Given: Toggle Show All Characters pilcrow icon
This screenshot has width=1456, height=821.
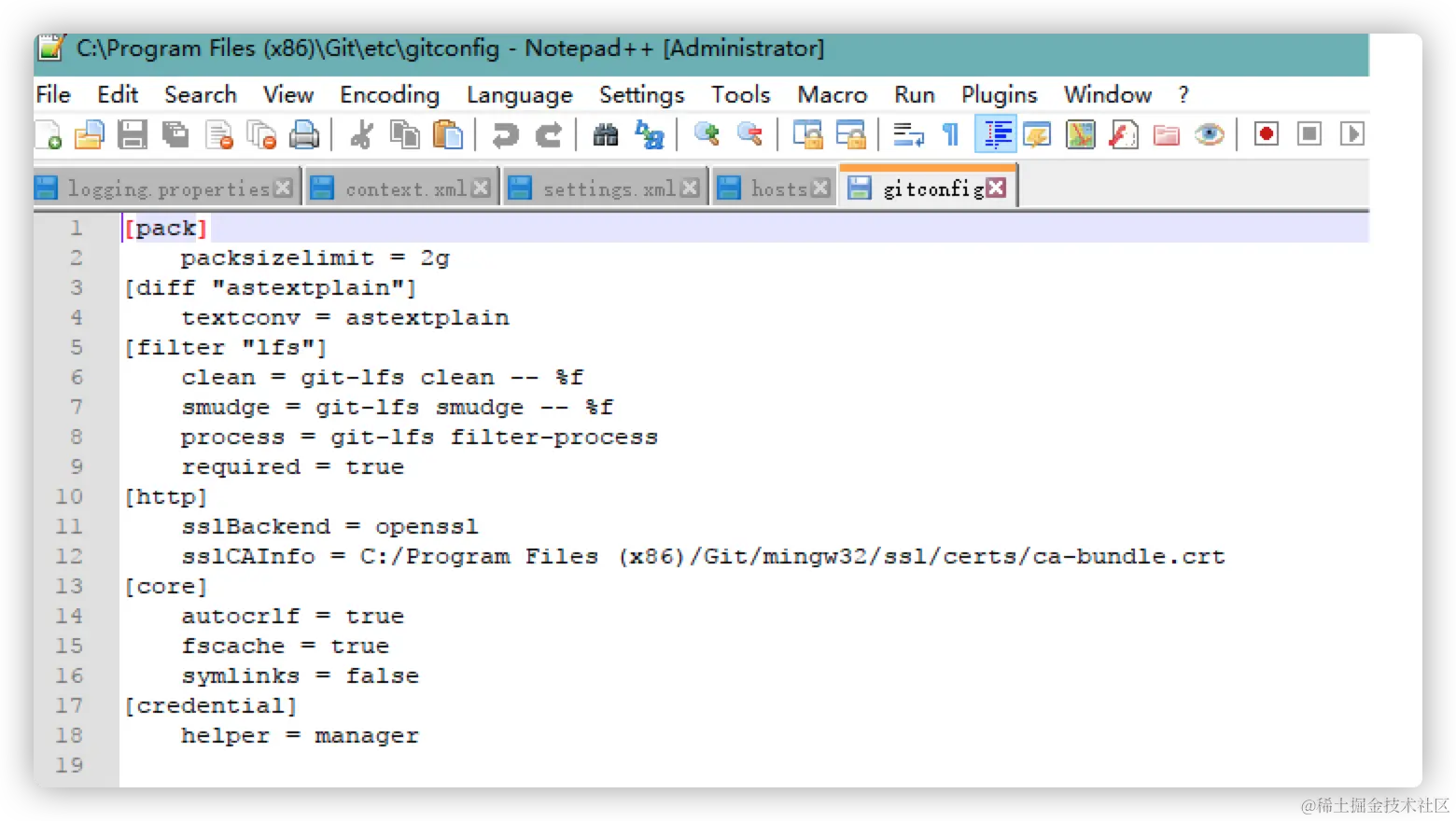Looking at the screenshot, I should [951, 135].
